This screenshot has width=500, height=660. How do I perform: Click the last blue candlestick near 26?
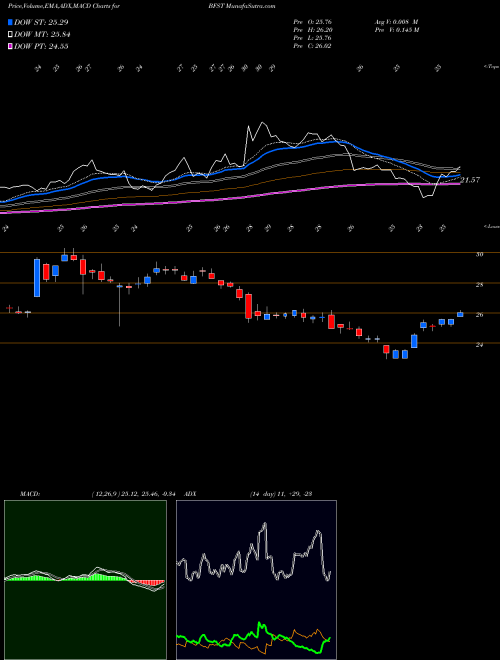click(x=460, y=314)
